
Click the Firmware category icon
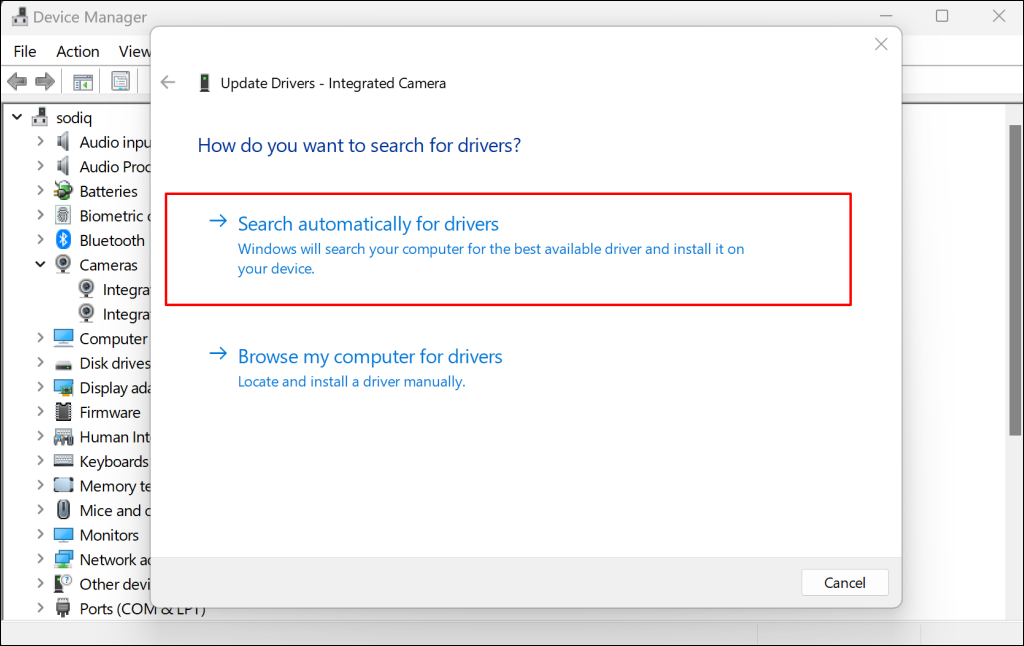[63, 412]
